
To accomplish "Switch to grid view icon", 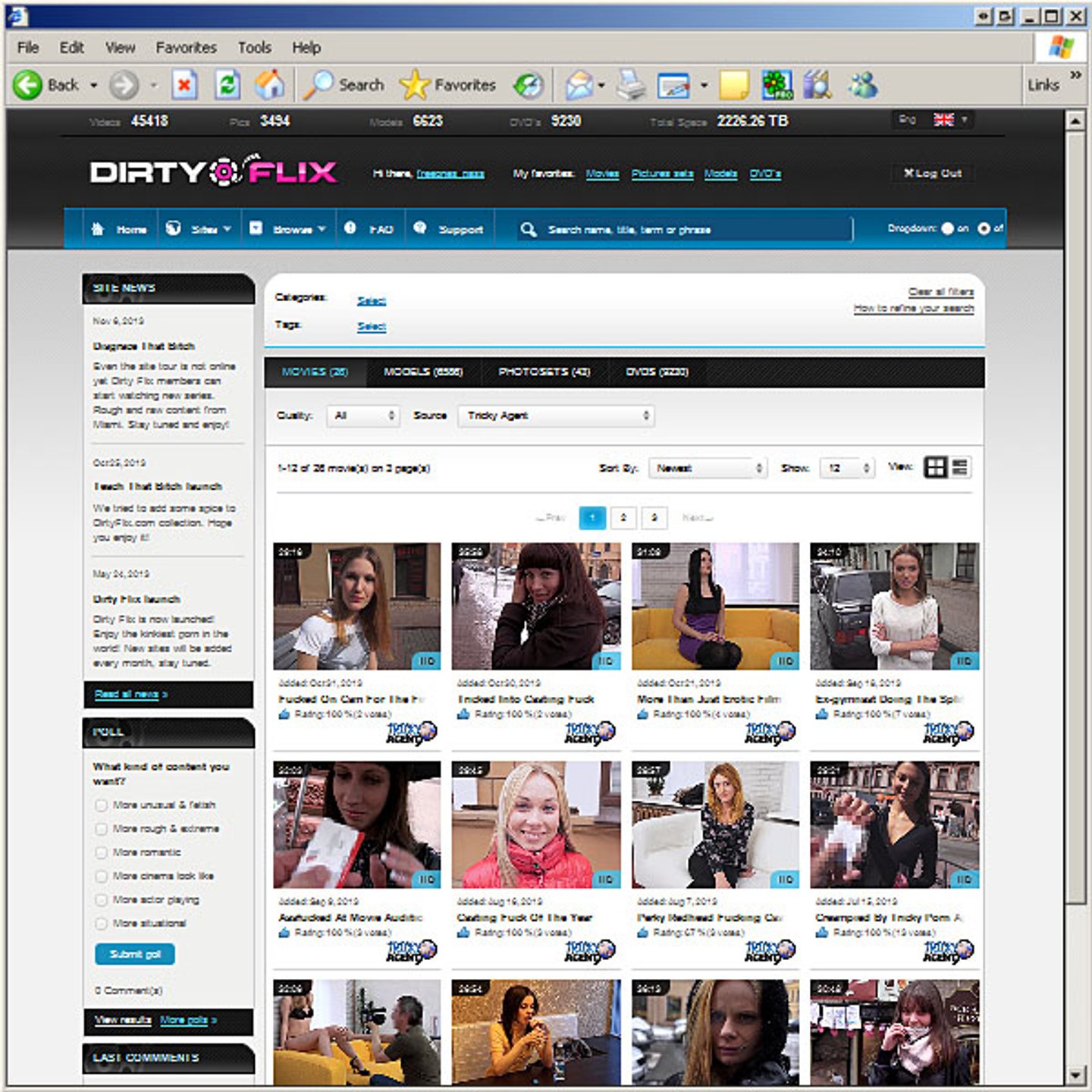I will click(x=936, y=468).
